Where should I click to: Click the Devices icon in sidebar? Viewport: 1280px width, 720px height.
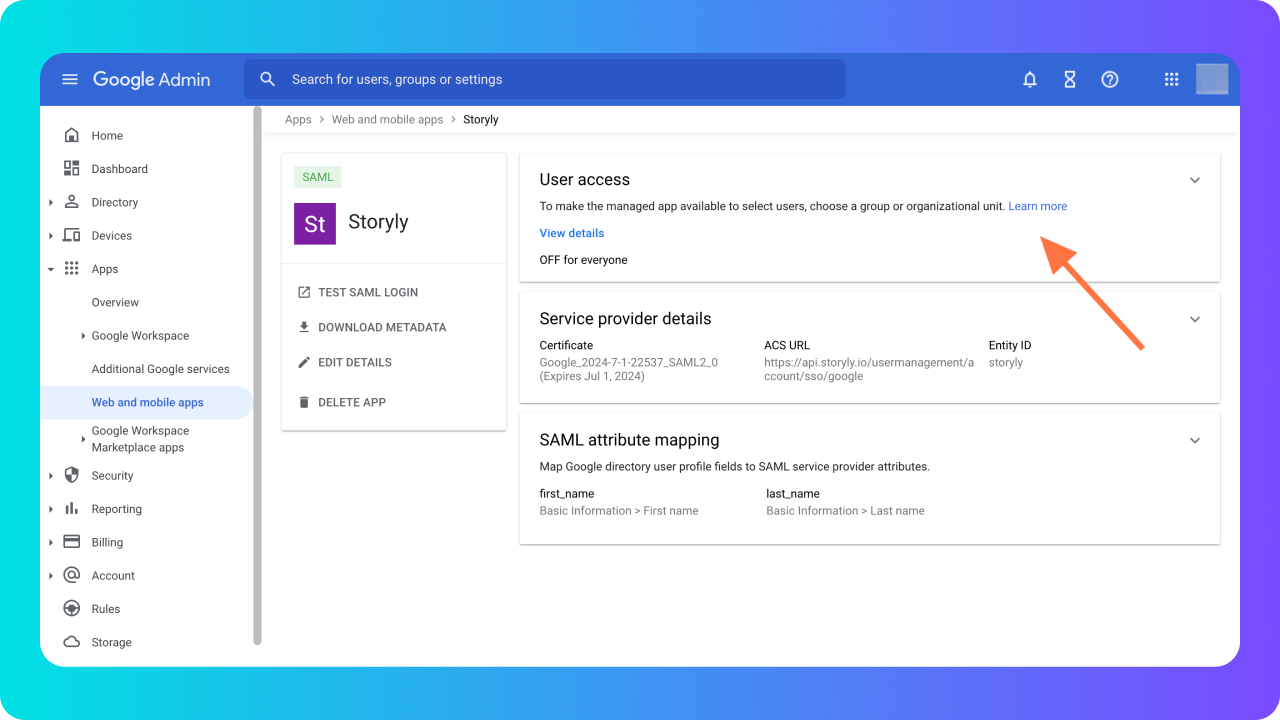71,235
